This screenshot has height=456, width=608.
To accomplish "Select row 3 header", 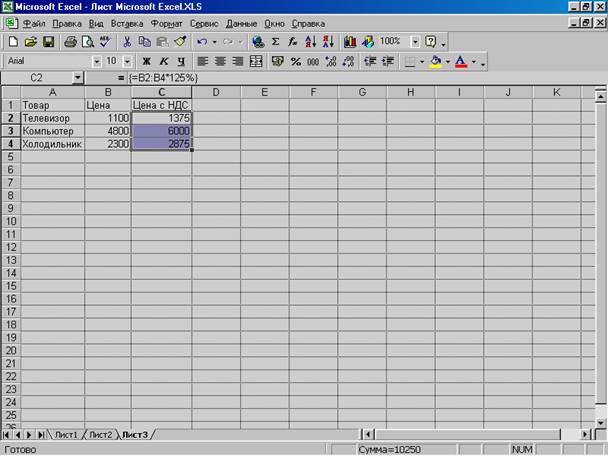I will [x=10, y=131].
